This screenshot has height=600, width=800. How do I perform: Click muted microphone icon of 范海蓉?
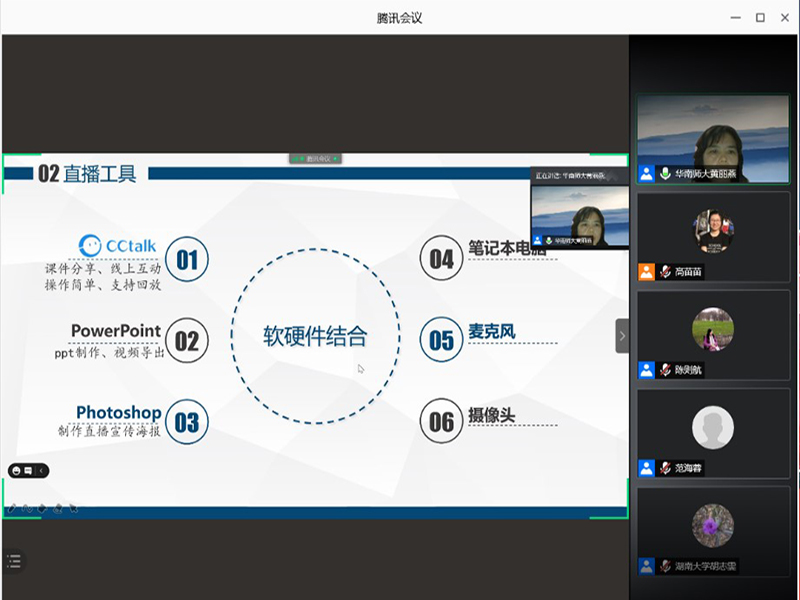click(x=664, y=467)
